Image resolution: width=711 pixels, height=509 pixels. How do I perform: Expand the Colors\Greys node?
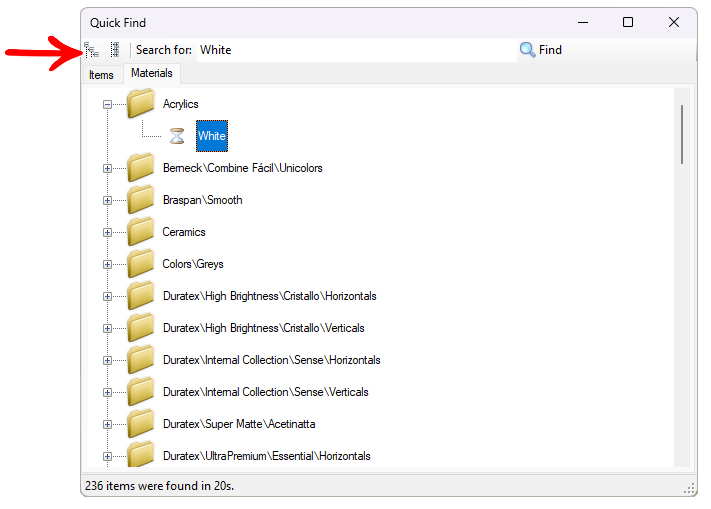[x=107, y=264]
